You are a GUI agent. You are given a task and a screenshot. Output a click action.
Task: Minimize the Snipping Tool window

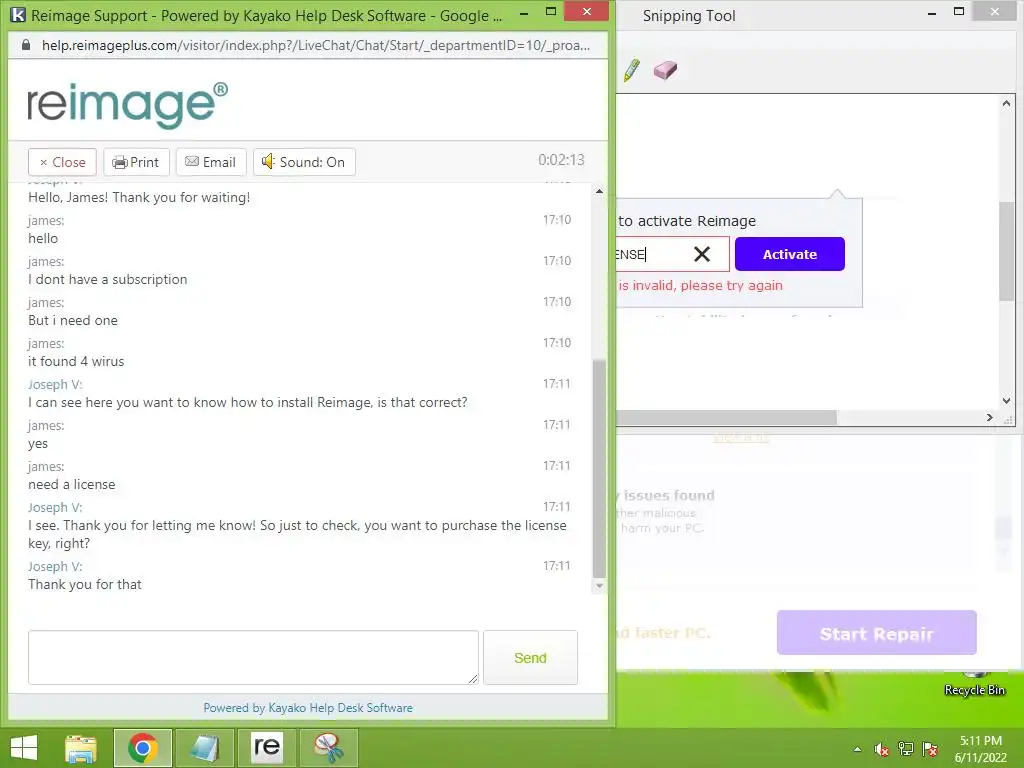click(932, 13)
